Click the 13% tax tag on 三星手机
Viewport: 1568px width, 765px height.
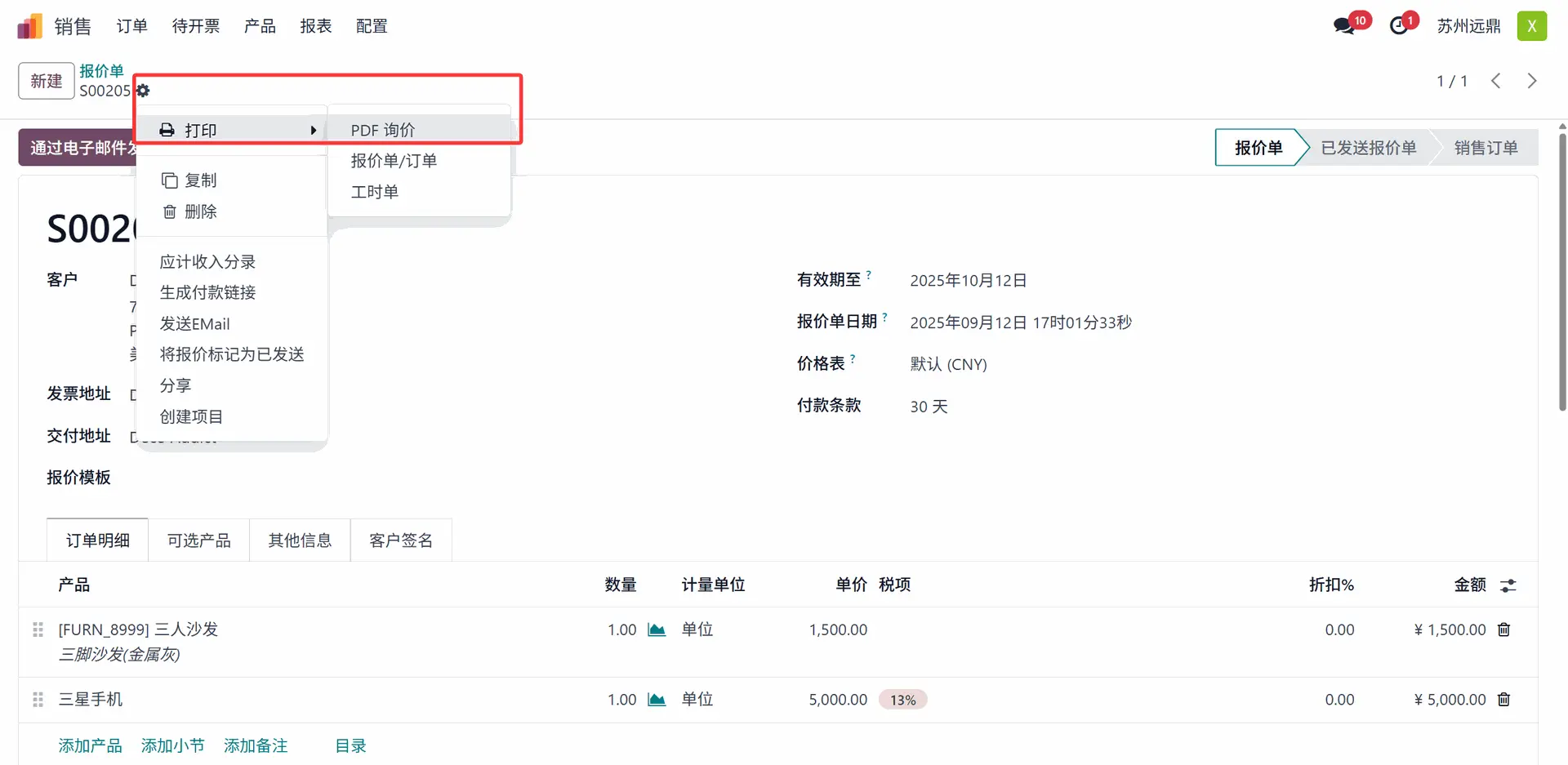point(902,700)
